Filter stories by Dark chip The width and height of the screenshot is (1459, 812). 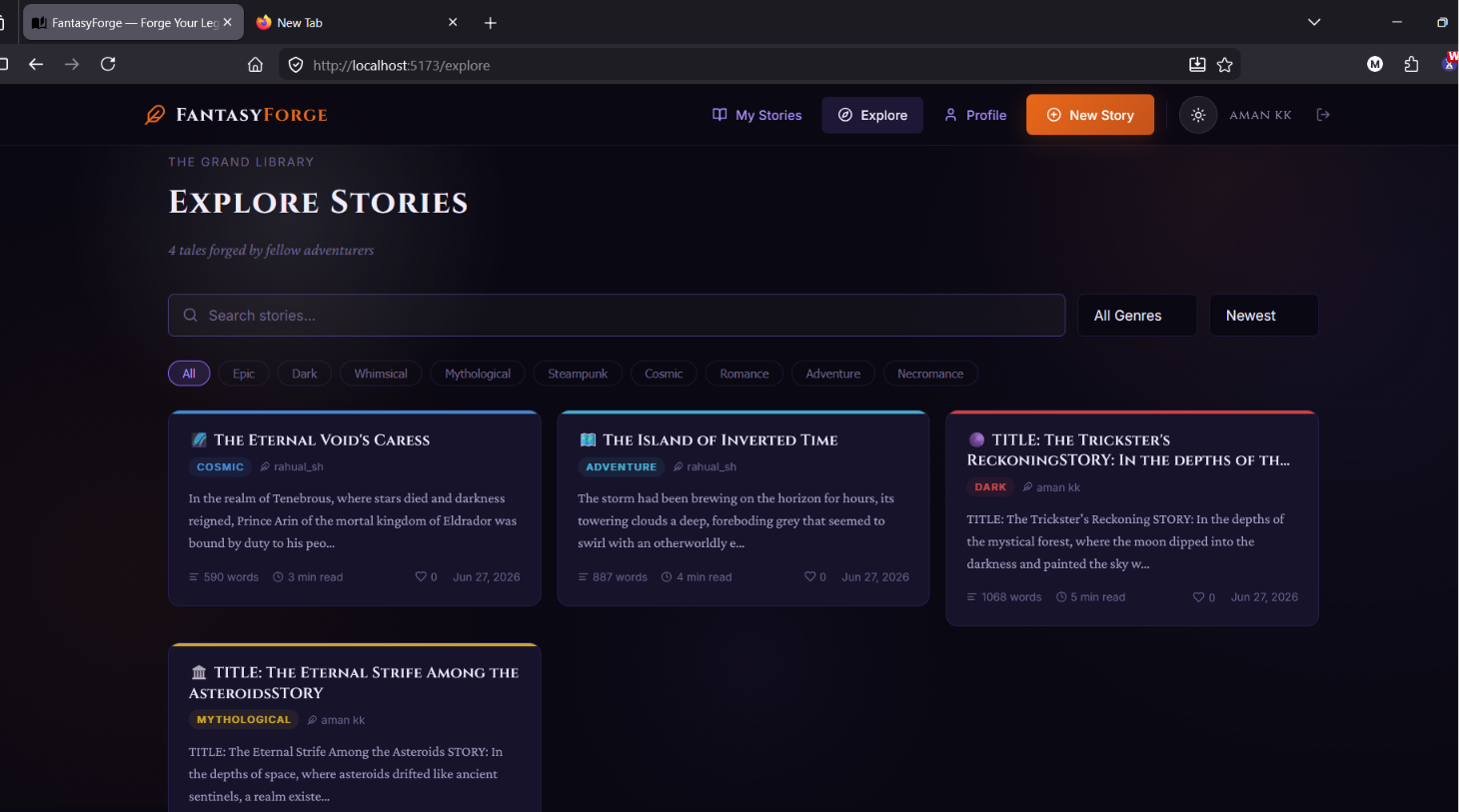point(305,374)
